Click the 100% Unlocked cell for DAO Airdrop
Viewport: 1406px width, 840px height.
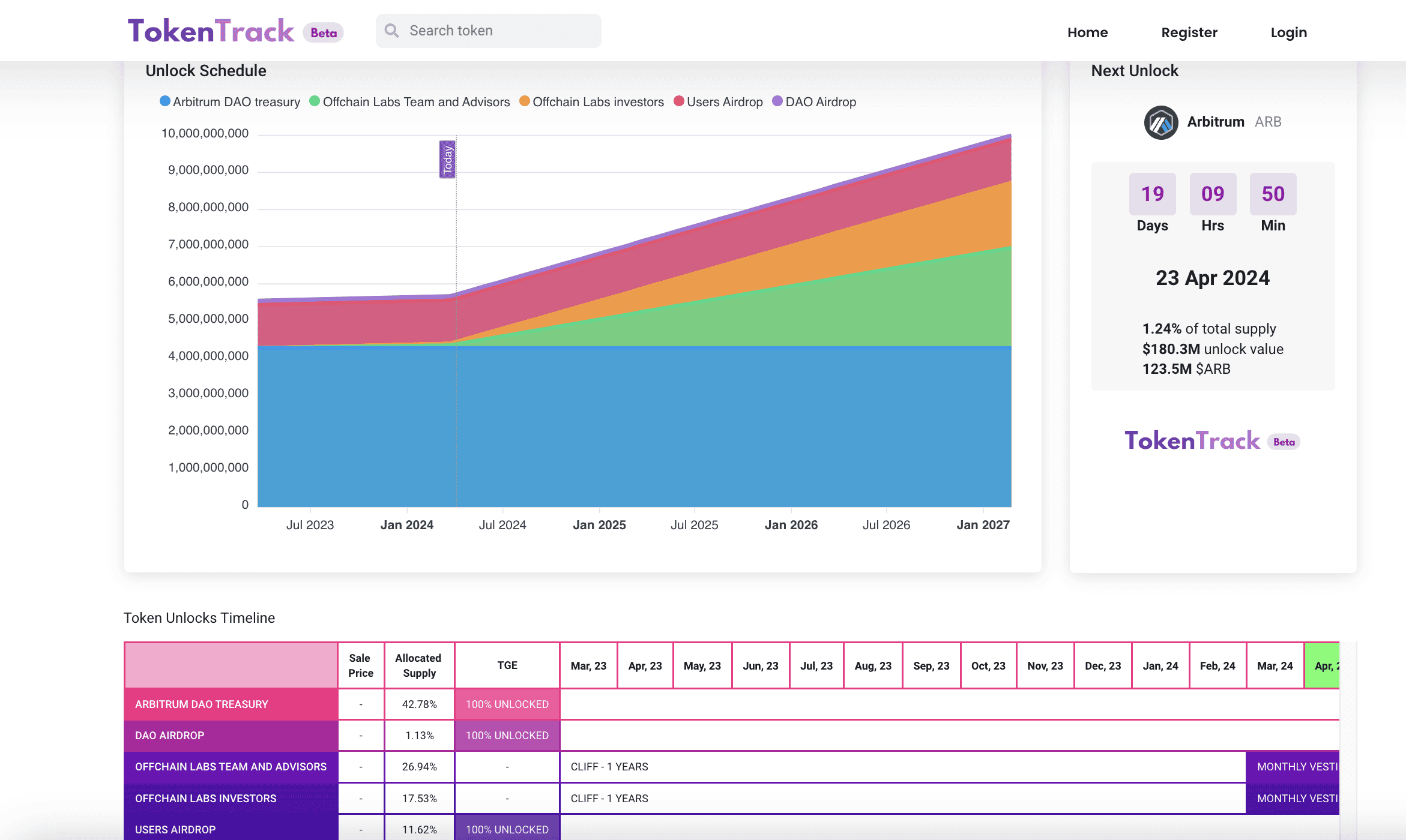click(x=507, y=736)
